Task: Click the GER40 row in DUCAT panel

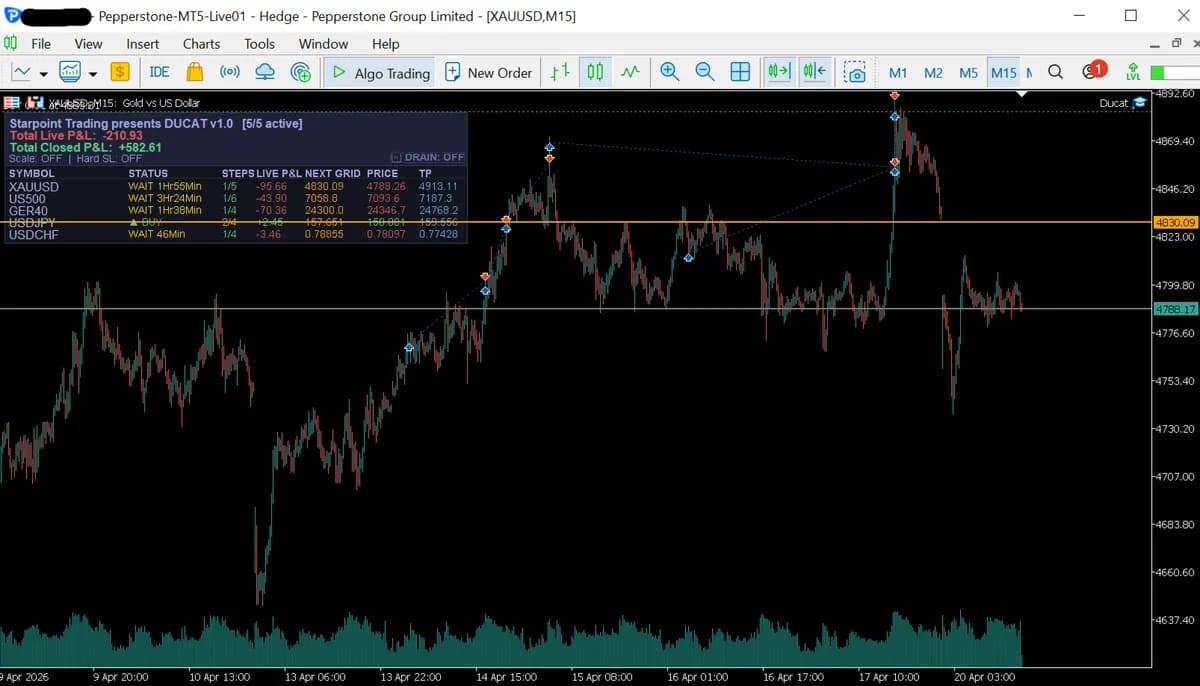Action: pos(234,210)
